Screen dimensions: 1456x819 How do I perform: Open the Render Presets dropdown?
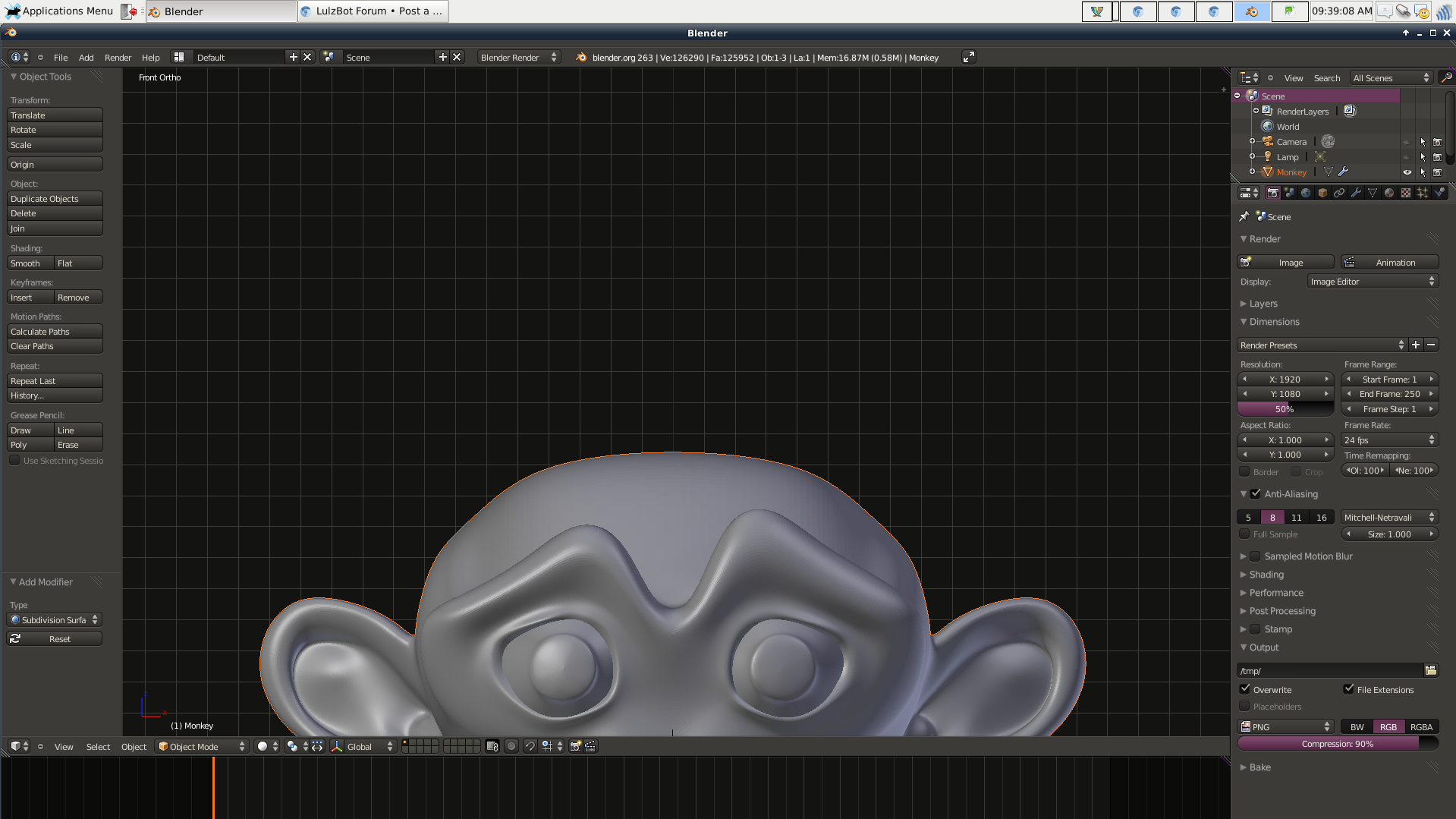coord(1322,345)
